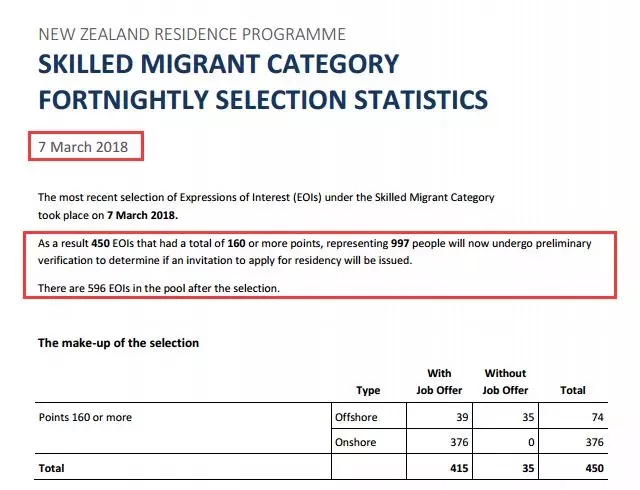Click the bold 160 points figure in paragraph

[x=236, y=243]
